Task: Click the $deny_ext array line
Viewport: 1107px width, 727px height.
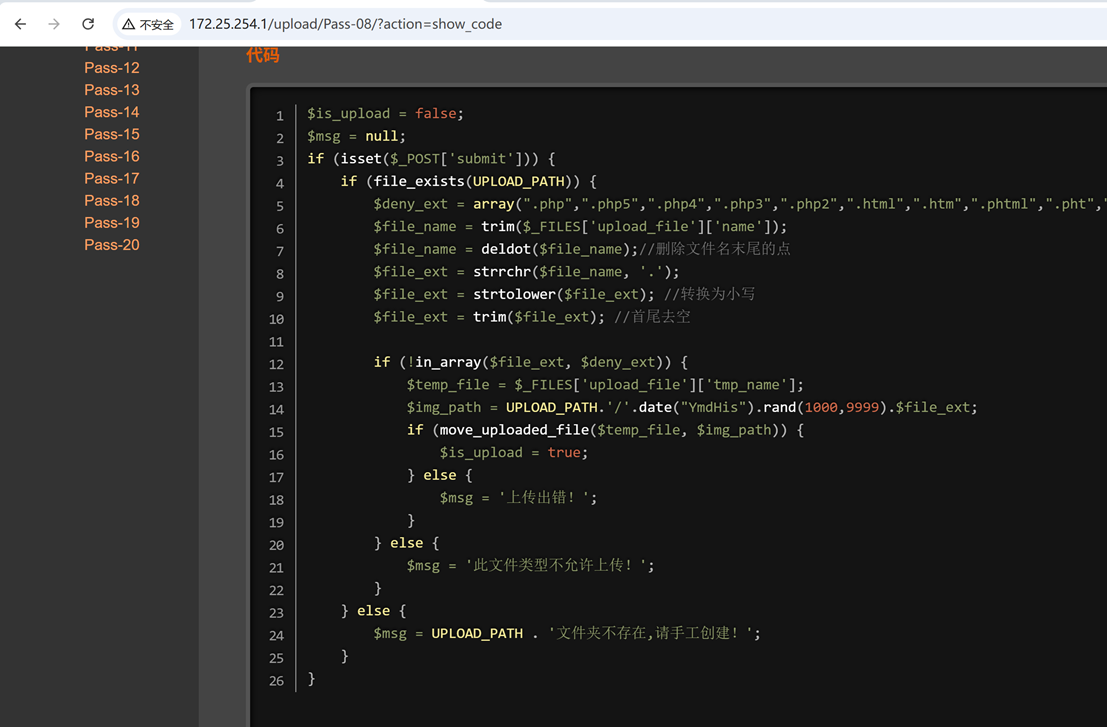Action: [740, 204]
